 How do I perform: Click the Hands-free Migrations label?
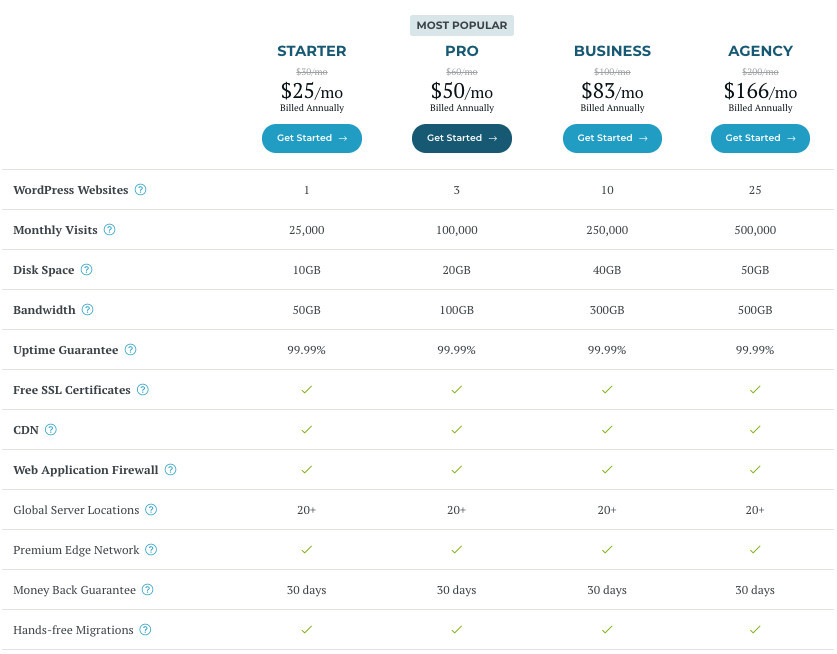73,630
